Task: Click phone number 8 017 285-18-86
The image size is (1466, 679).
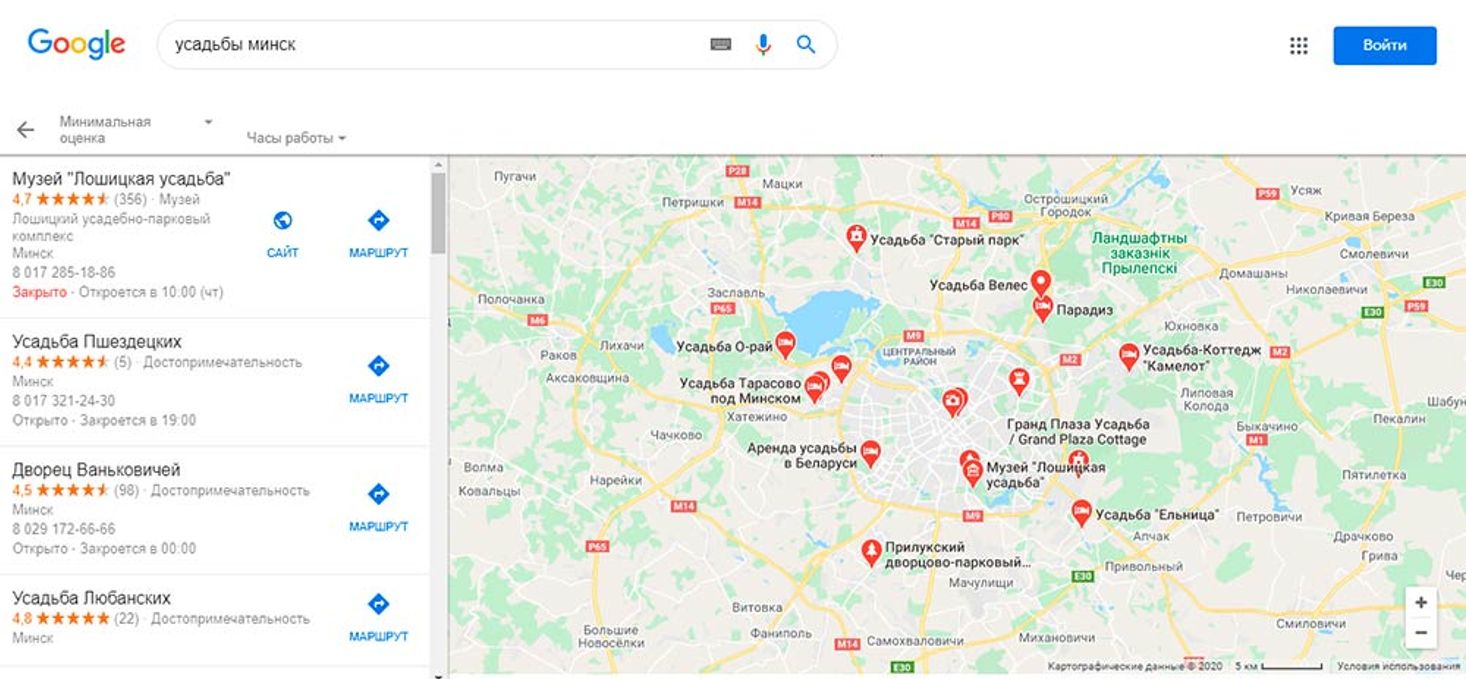Action: (x=63, y=272)
